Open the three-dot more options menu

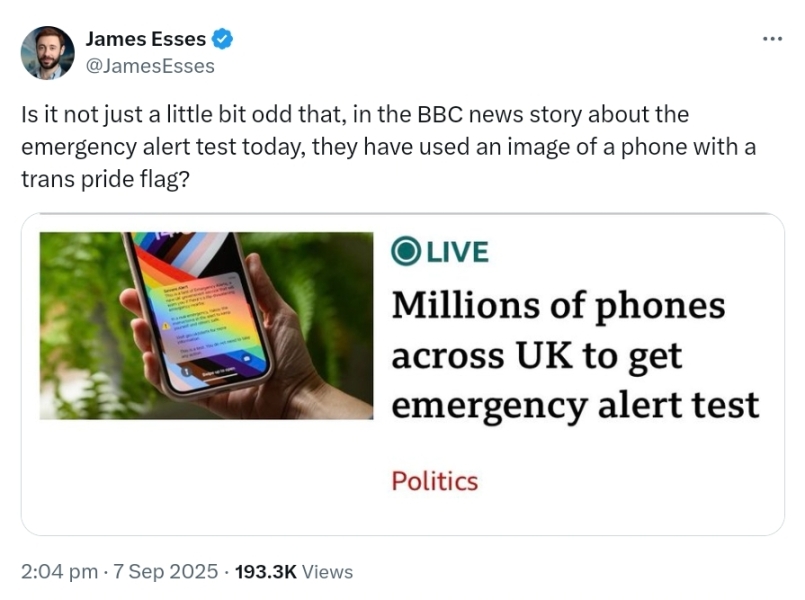(772, 39)
